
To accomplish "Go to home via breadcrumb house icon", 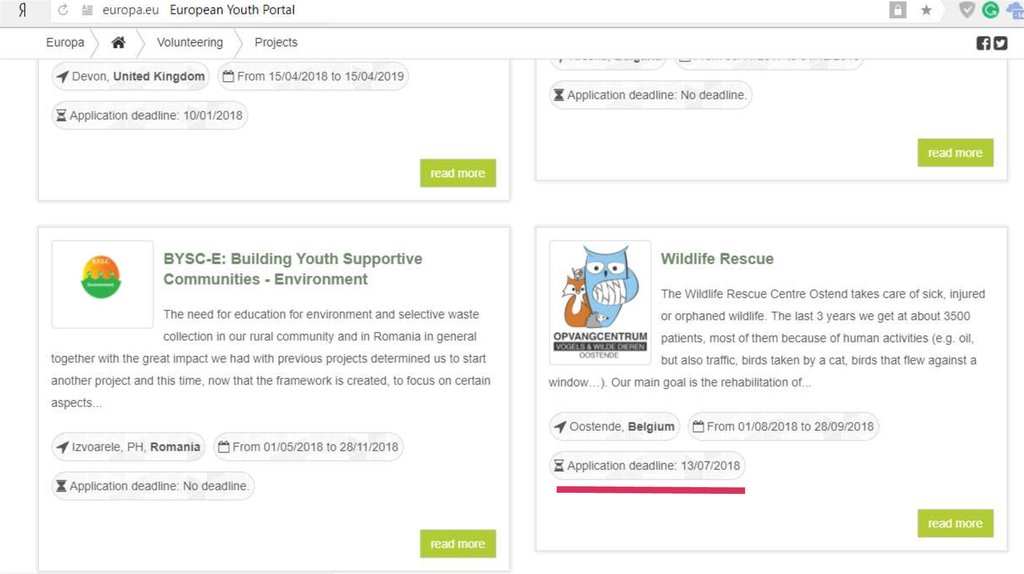I will click(118, 42).
